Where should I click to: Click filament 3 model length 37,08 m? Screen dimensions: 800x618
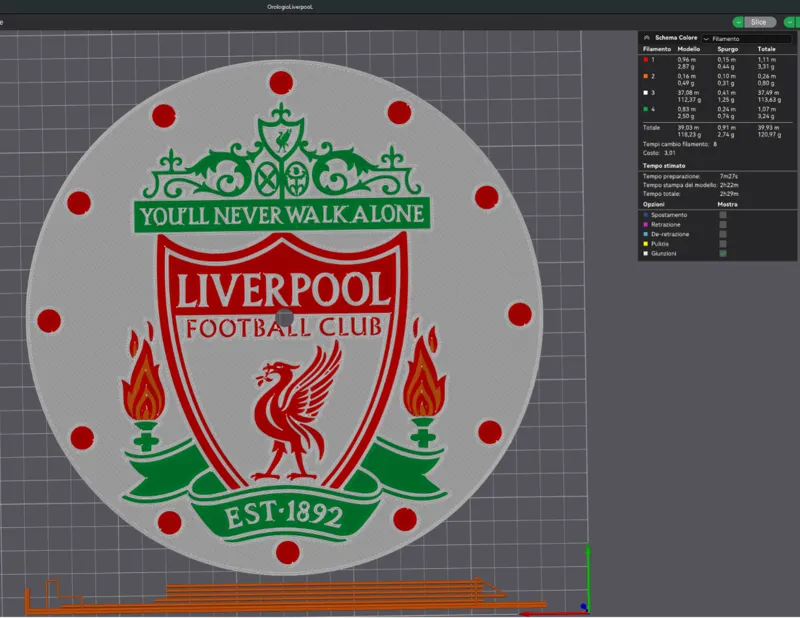(x=688, y=93)
